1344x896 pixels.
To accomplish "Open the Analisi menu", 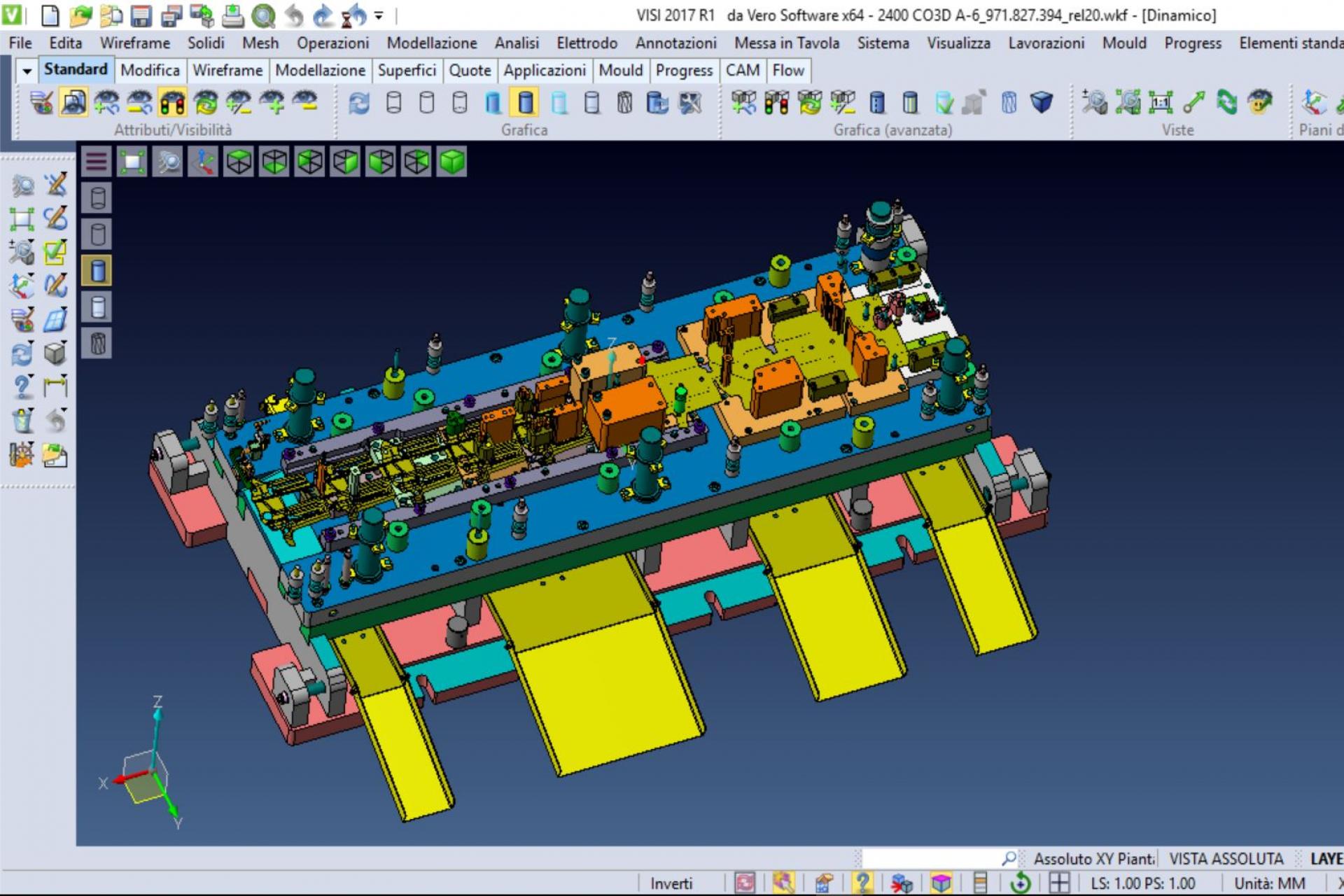I will pos(517,43).
